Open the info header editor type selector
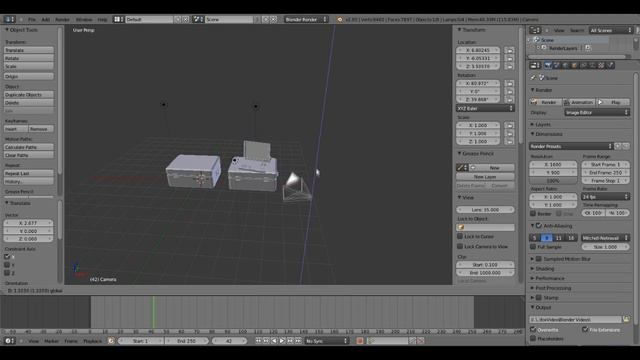The width and height of the screenshot is (640, 360). (9, 19)
